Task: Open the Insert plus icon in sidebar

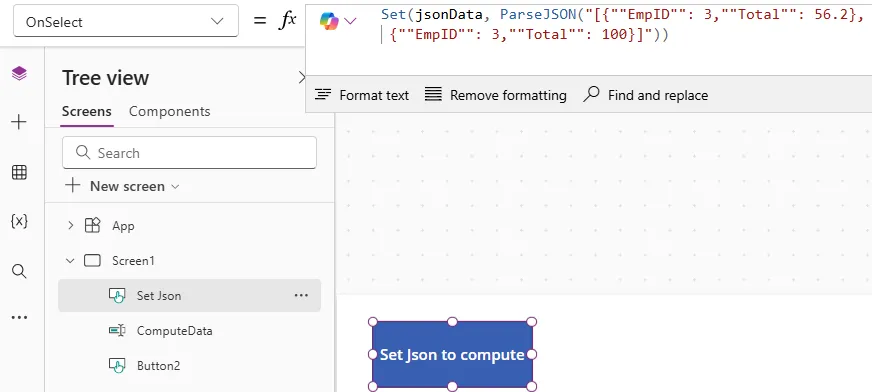Action: point(19,122)
